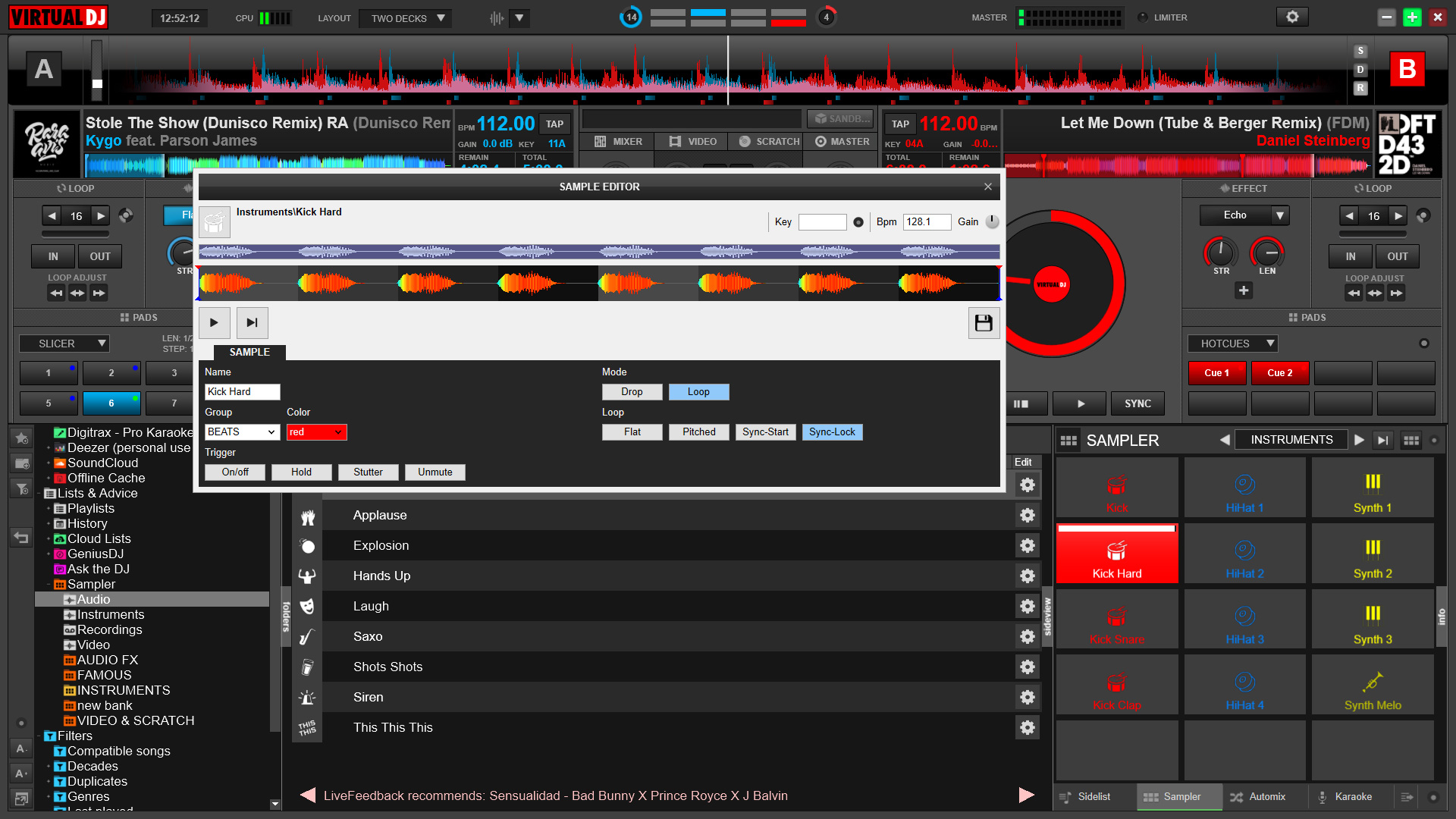1456x819 pixels.
Task: Set trigger to Stutter
Action: coord(368,472)
